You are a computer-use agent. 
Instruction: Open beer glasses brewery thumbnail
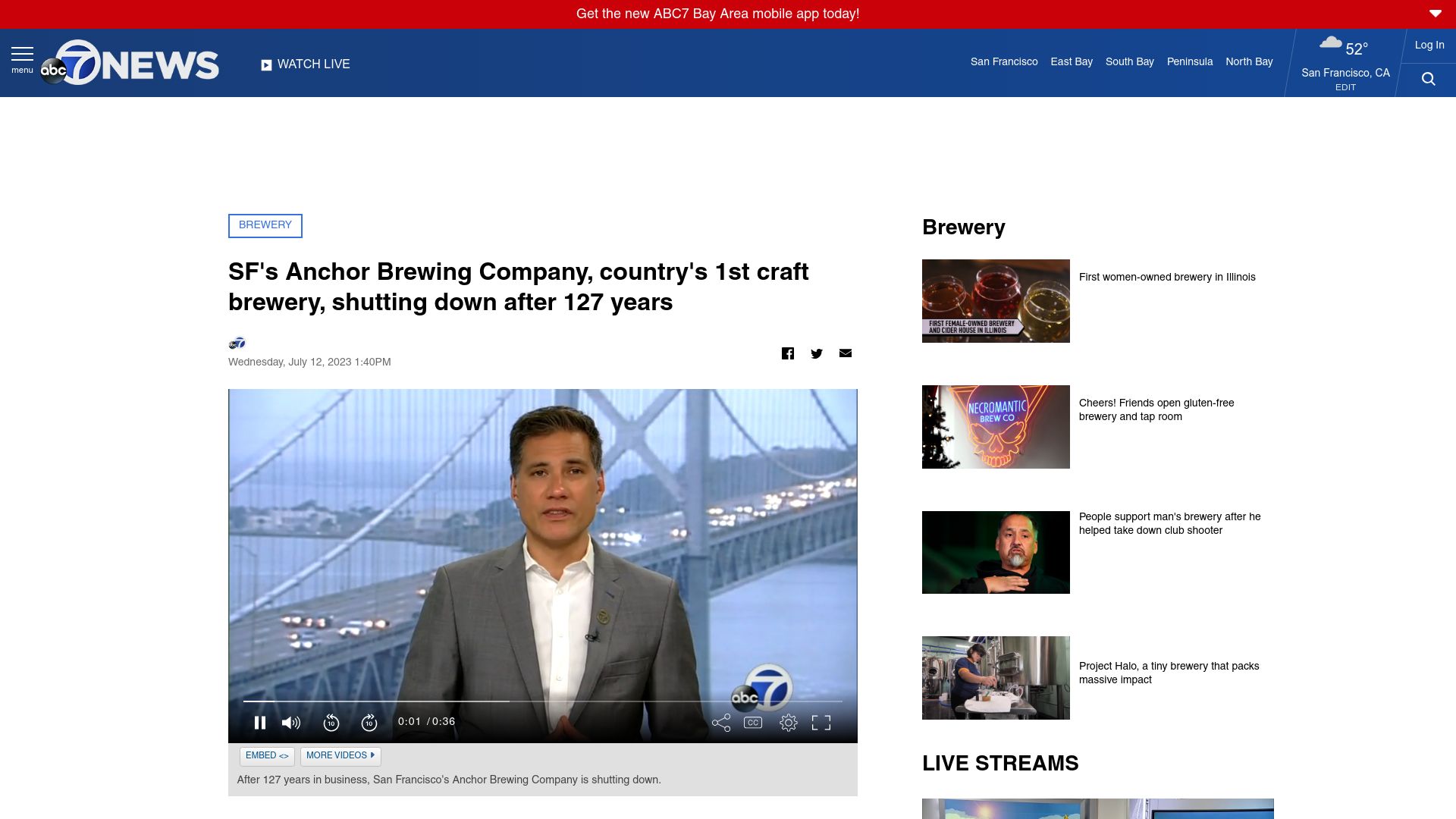tap(996, 301)
